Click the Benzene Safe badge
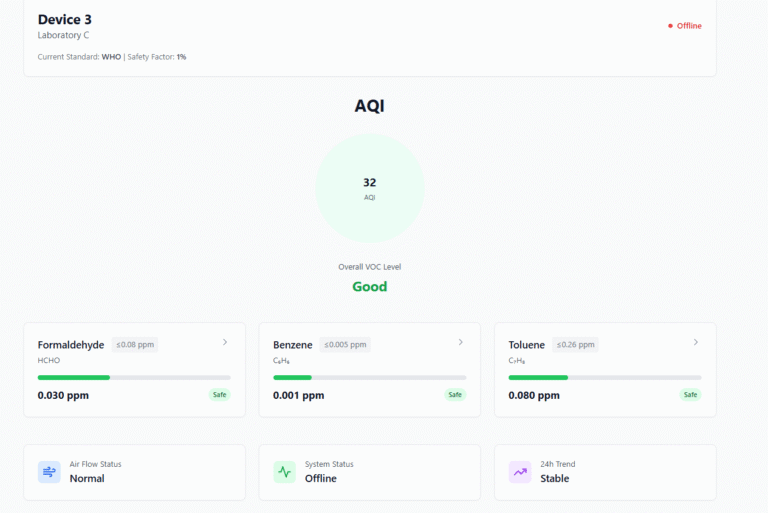Screen dimensions: 768x513 pyautogui.click(x=455, y=395)
